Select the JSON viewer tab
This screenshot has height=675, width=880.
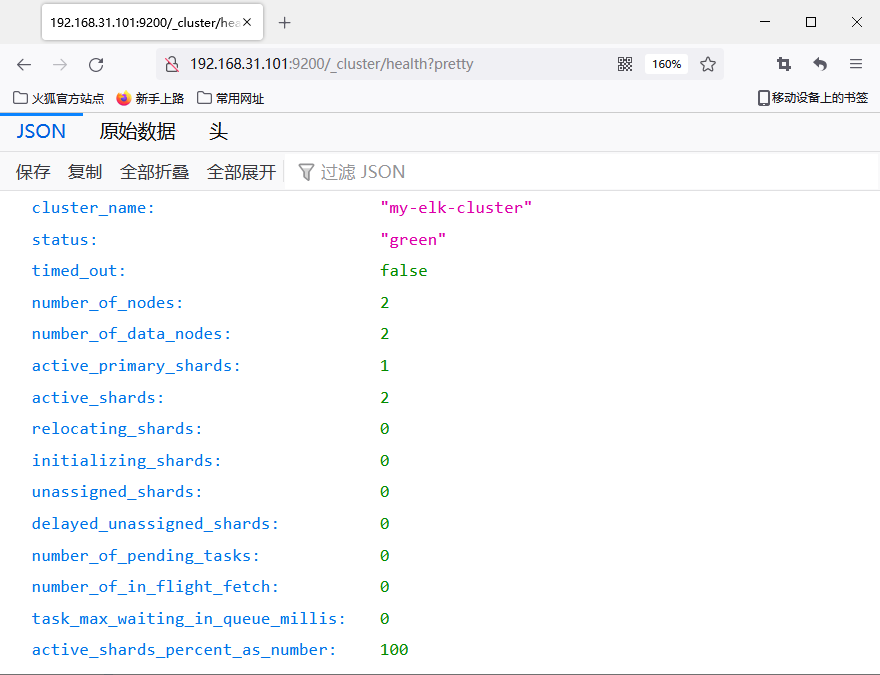[41, 132]
